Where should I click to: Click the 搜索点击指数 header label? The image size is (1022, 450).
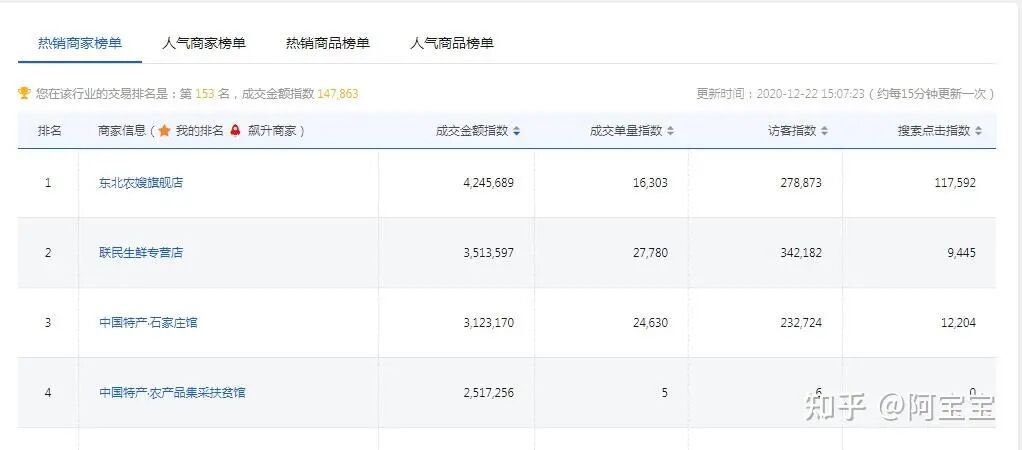(x=934, y=130)
